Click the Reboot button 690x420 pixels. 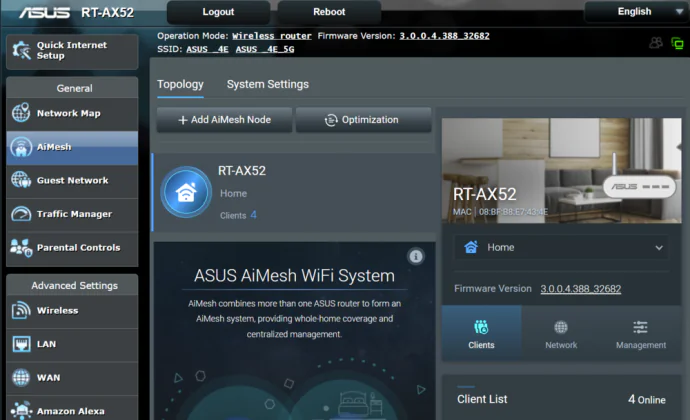[x=329, y=12]
